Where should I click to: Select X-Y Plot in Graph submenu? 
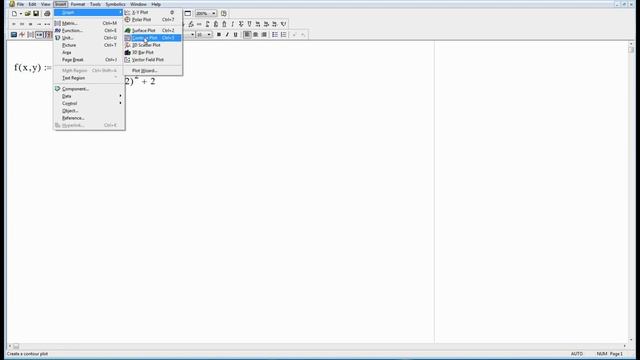pos(153,12)
